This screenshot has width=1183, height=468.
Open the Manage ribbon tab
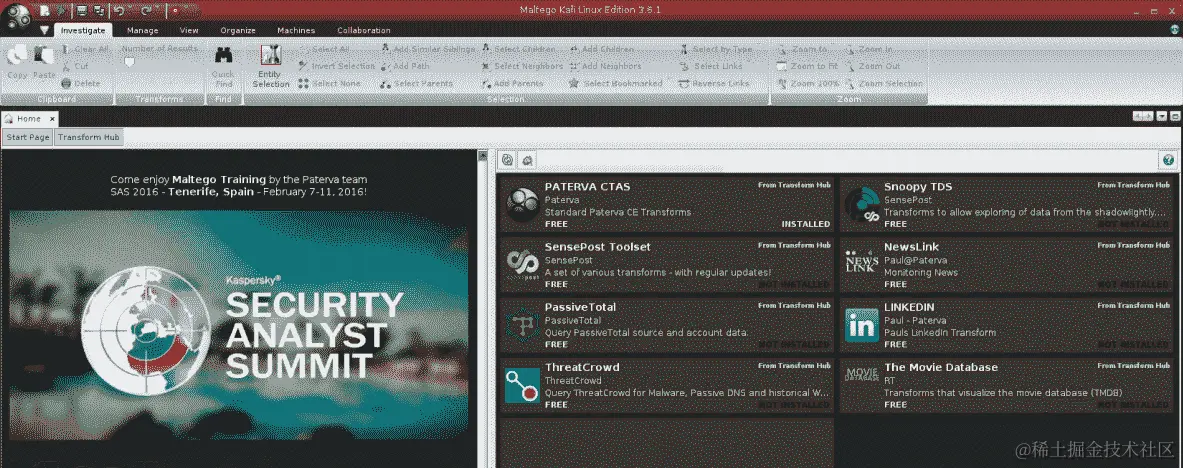[x=143, y=30]
